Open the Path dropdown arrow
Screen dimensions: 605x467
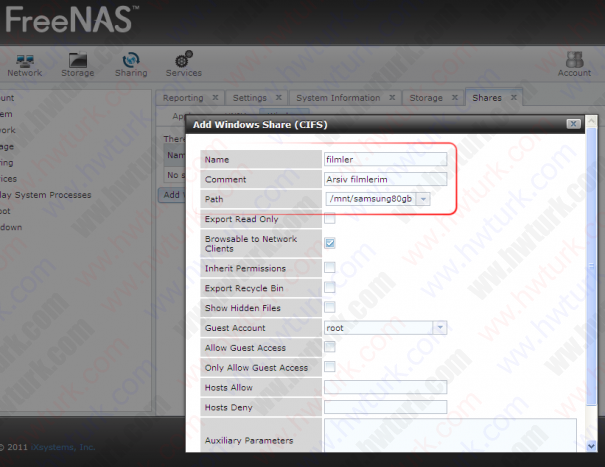pyautogui.click(x=423, y=199)
